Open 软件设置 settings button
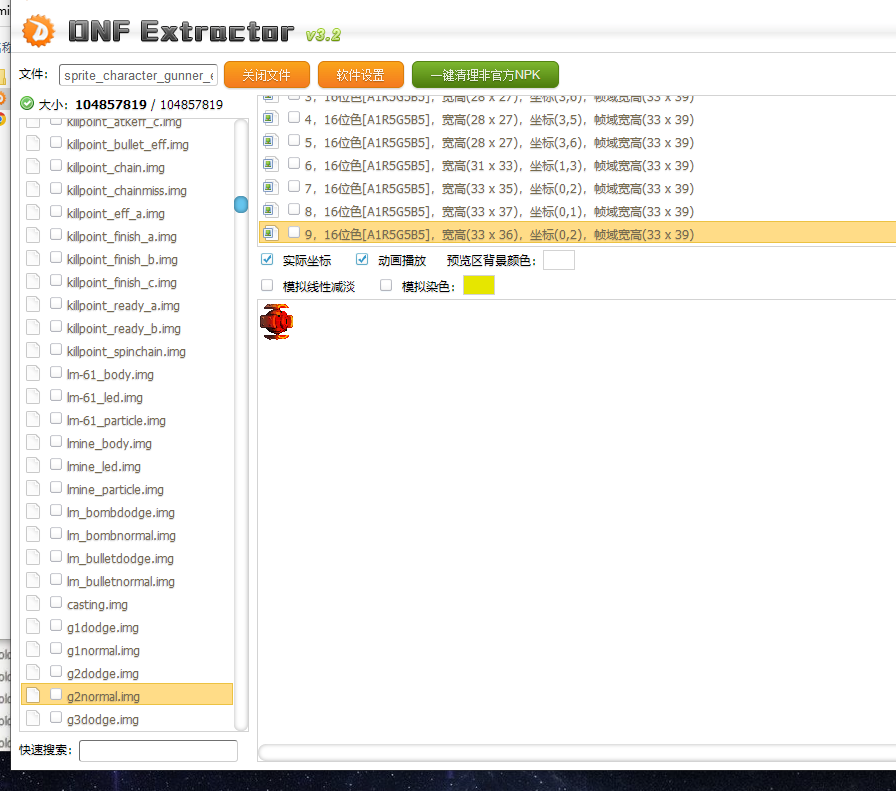896x791 pixels. (360, 75)
